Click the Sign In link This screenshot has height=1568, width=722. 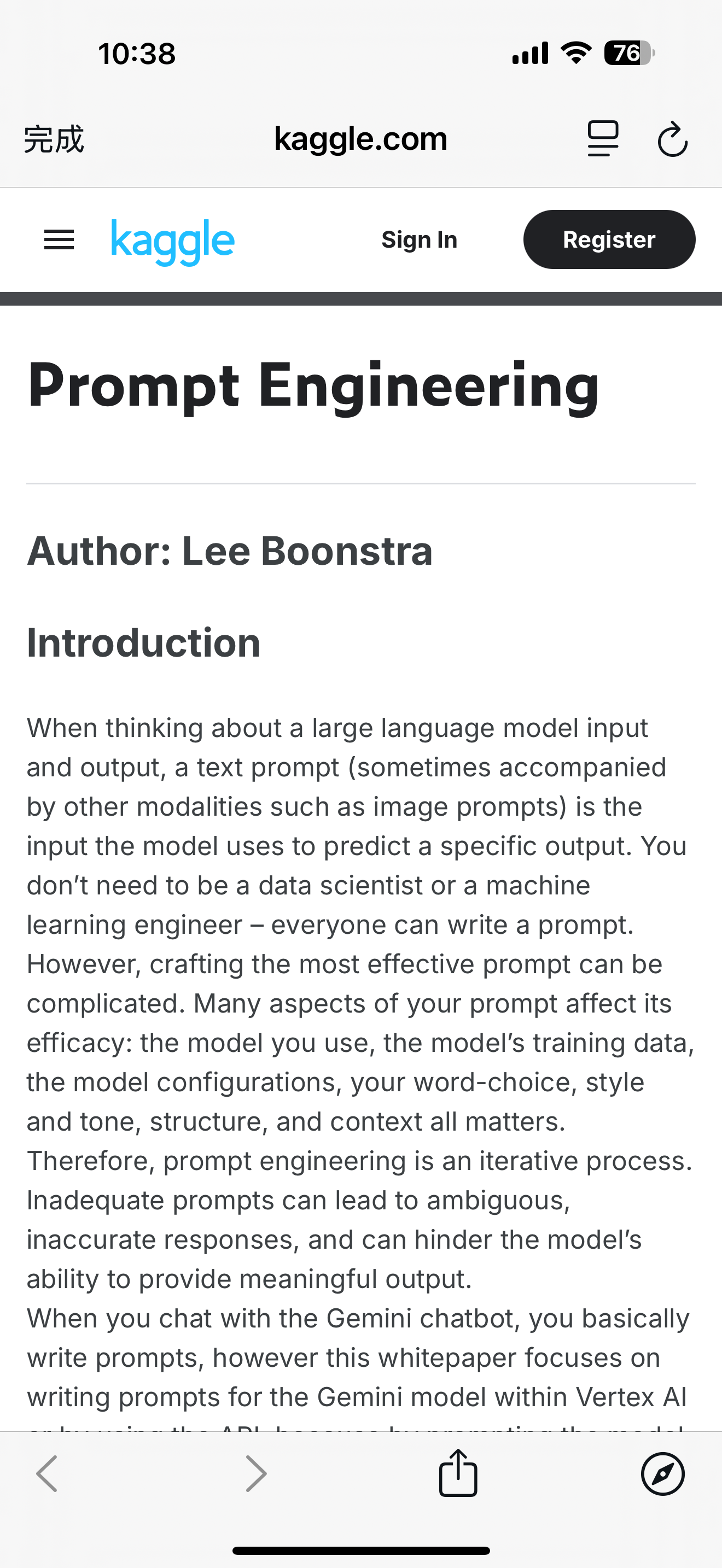click(x=419, y=239)
